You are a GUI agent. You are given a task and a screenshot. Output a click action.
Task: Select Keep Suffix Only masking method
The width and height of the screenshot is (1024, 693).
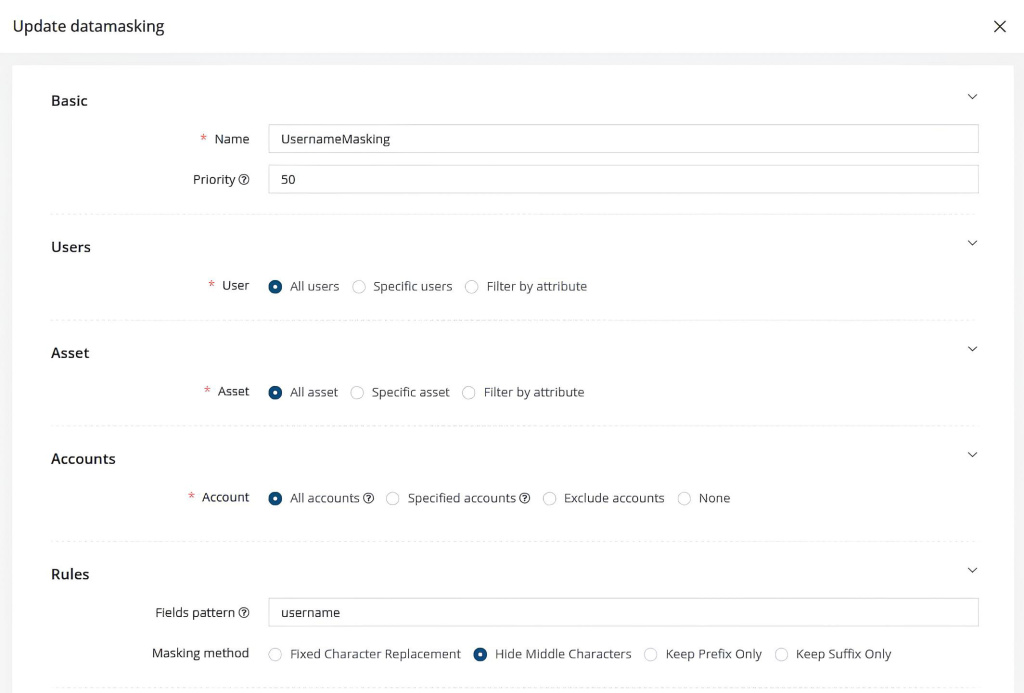point(782,655)
